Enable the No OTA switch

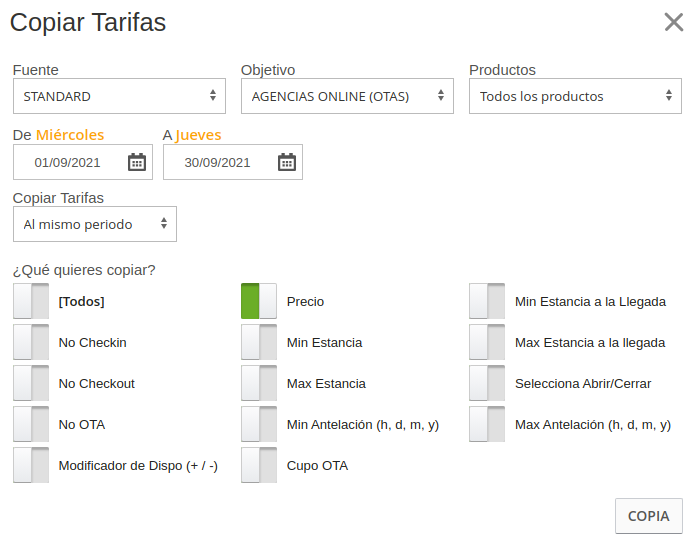tap(31, 424)
